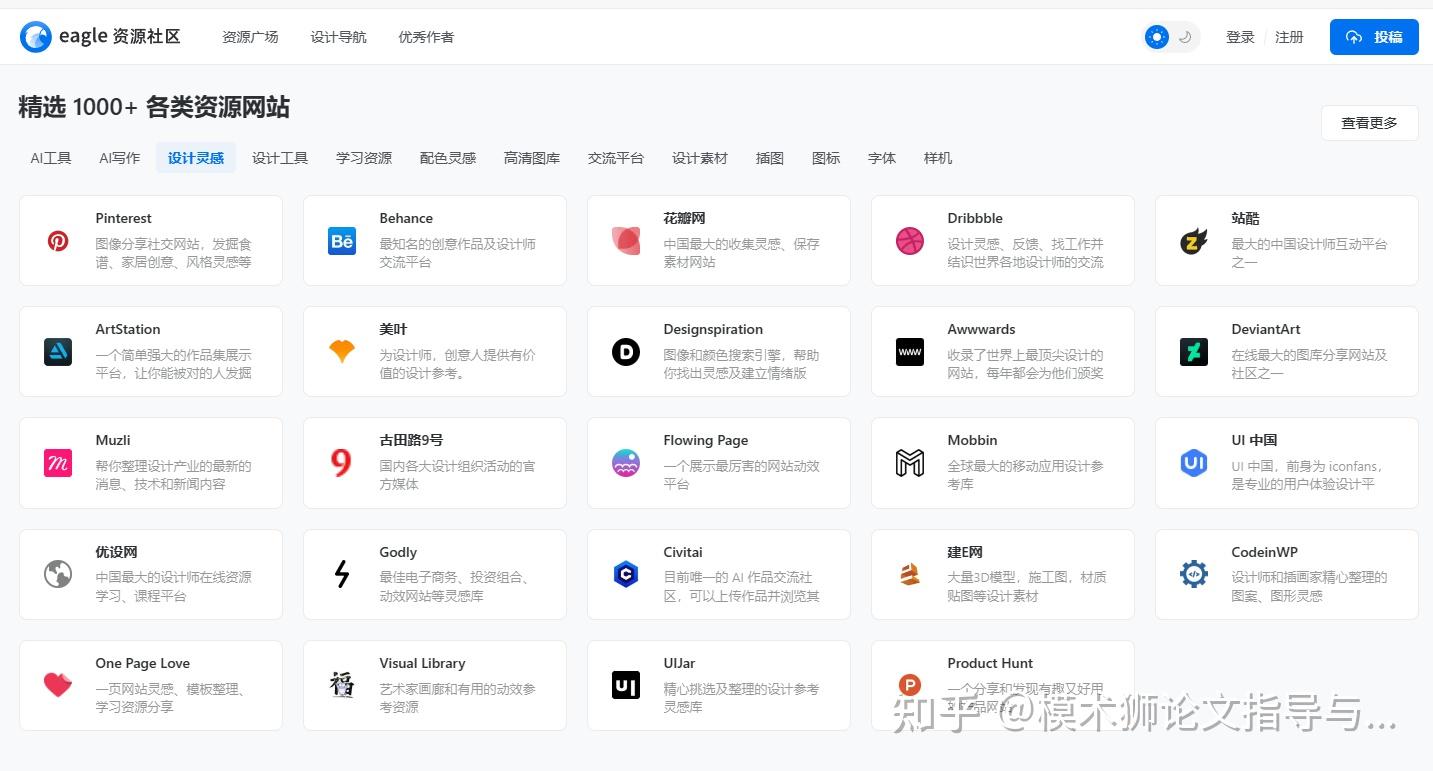
Task: Select the 插图 category tab
Action: [x=770, y=158]
